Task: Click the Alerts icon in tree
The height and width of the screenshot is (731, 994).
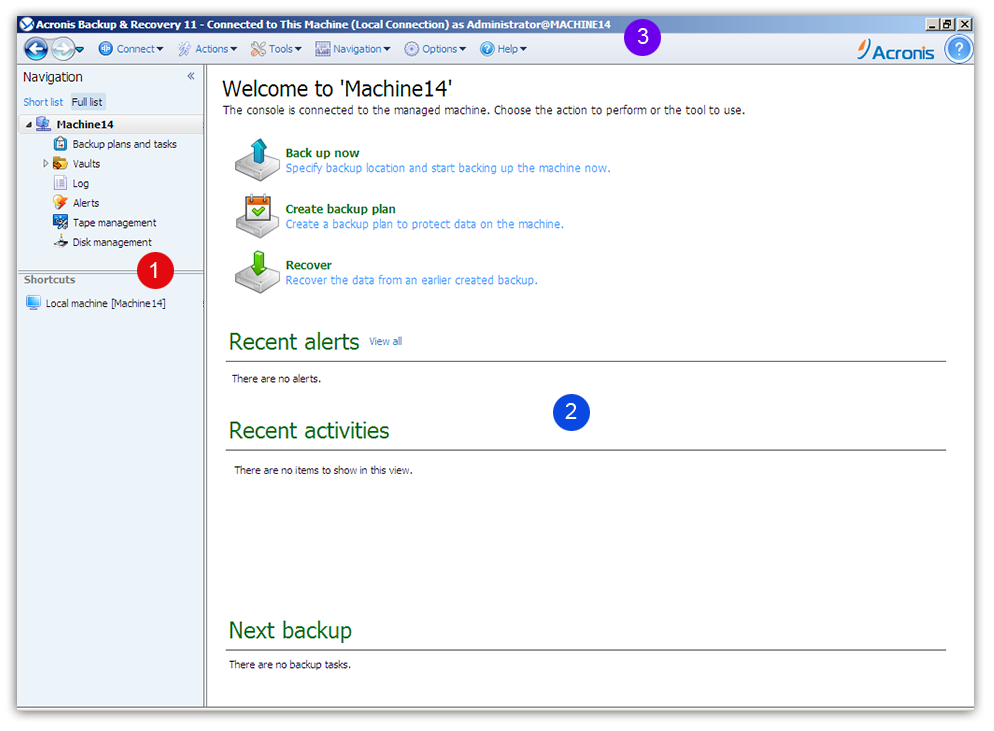Action: [60, 202]
